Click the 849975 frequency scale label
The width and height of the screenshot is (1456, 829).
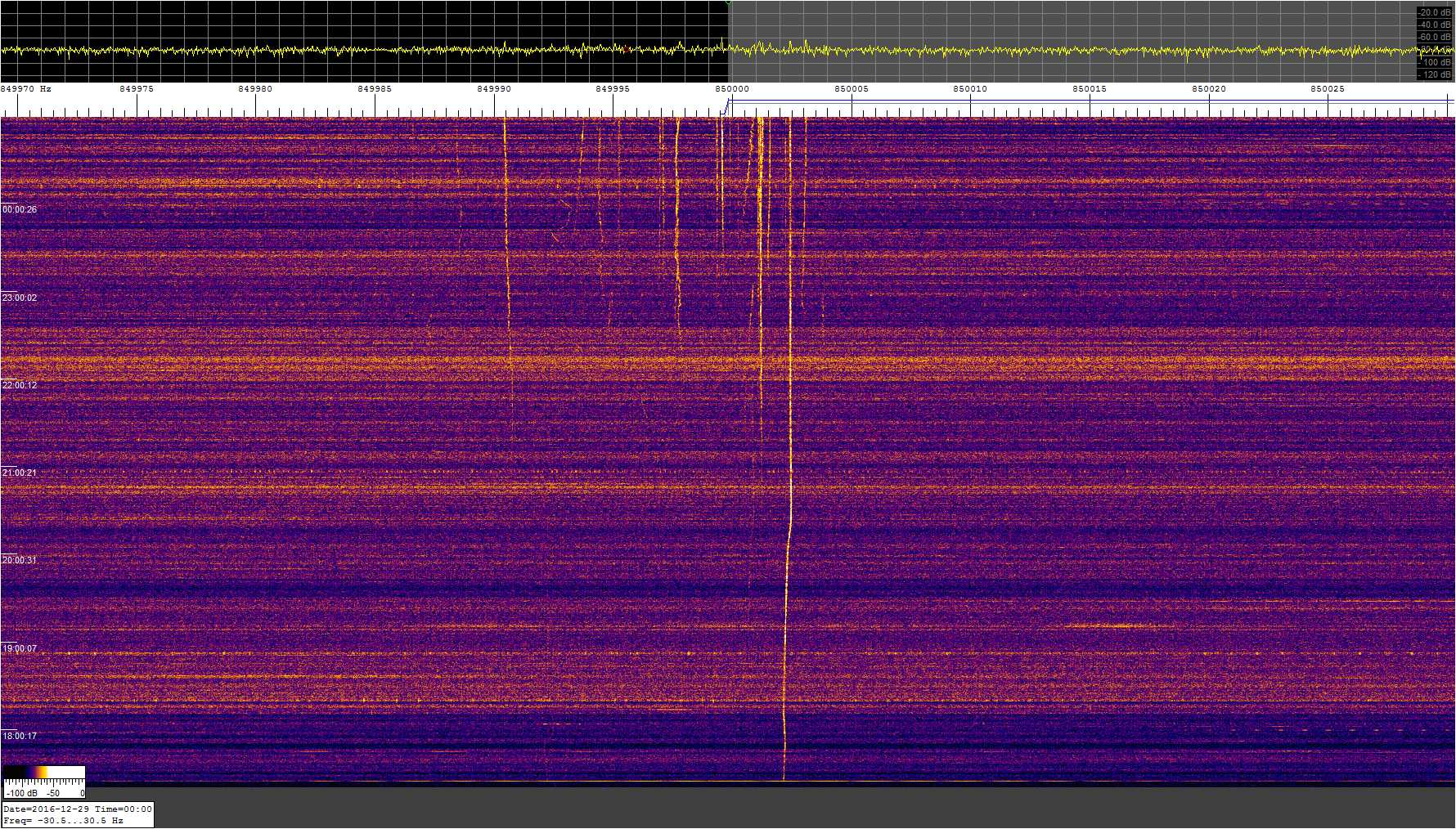(137, 89)
